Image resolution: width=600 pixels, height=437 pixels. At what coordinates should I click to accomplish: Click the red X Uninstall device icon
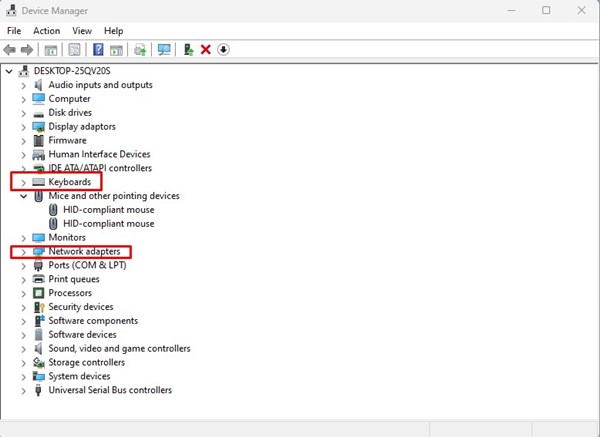[206, 49]
